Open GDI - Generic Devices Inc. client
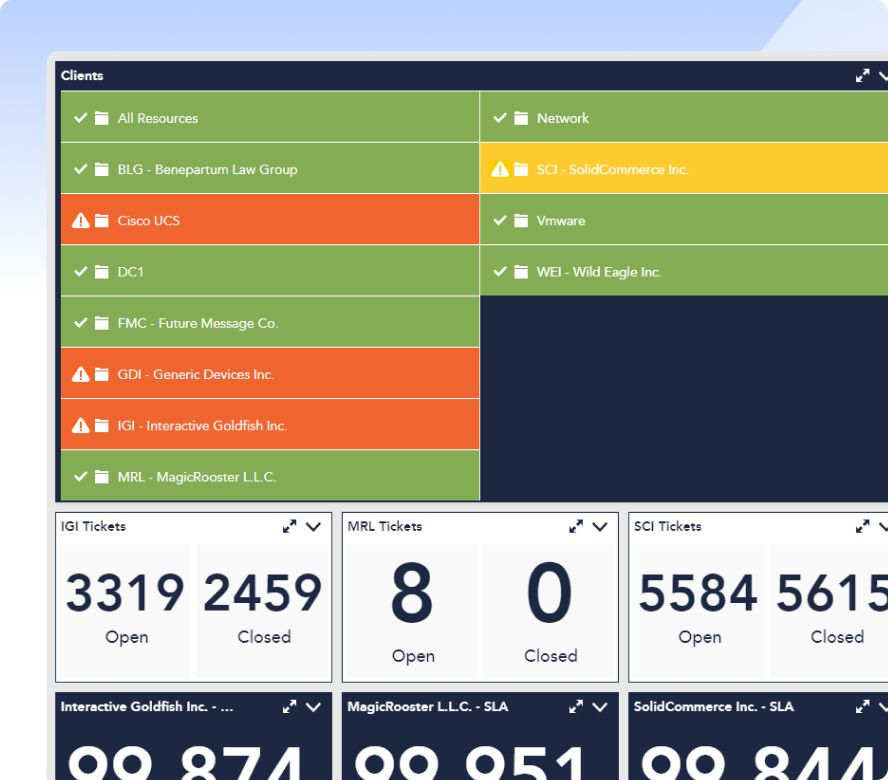This screenshot has height=780, width=888. [x=270, y=373]
